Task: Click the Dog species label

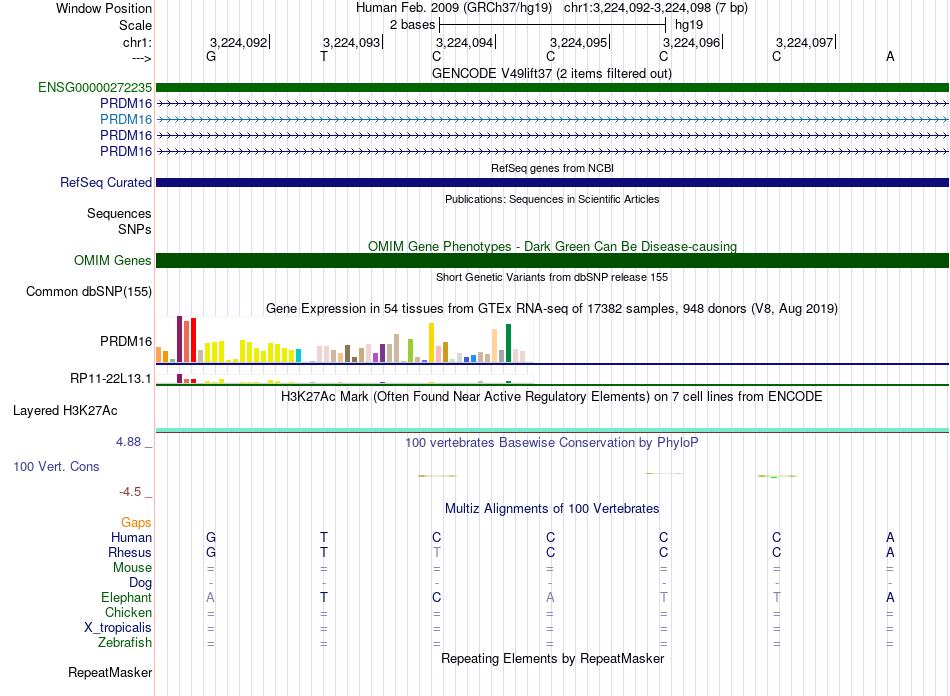Action: pos(141,583)
